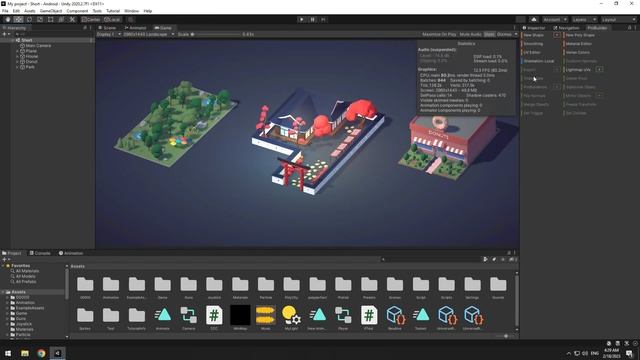Click the Windows Start button
The image size is (640, 360).
pos(8,353)
